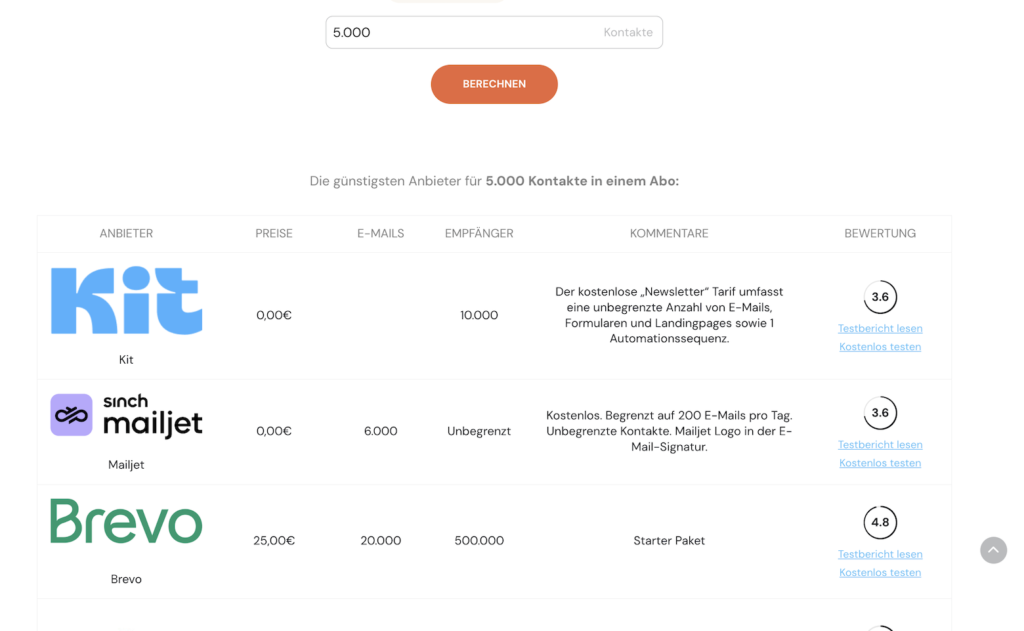This screenshot has width=1024, height=631.
Task: Click Kit's 3.6 rating circle
Action: click(x=880, y=297)
